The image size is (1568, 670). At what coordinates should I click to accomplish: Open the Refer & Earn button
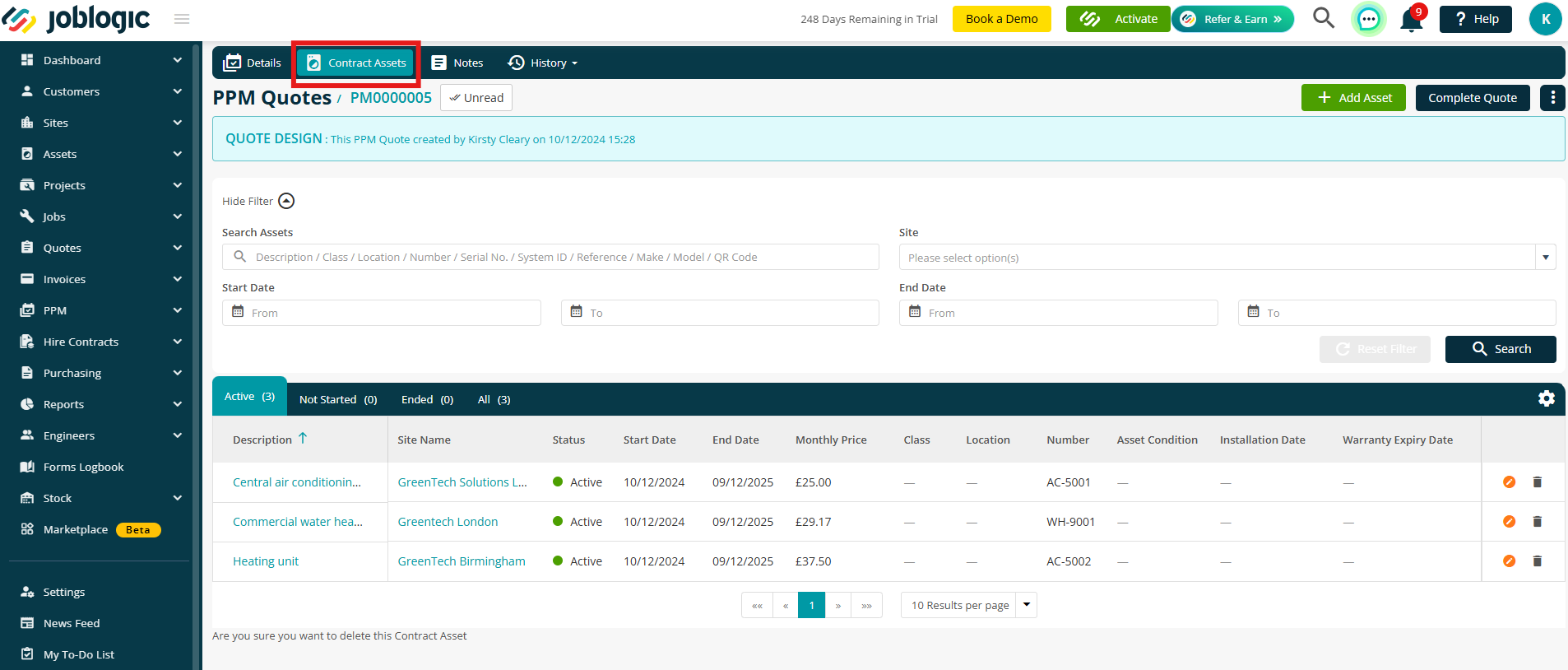1233,19
